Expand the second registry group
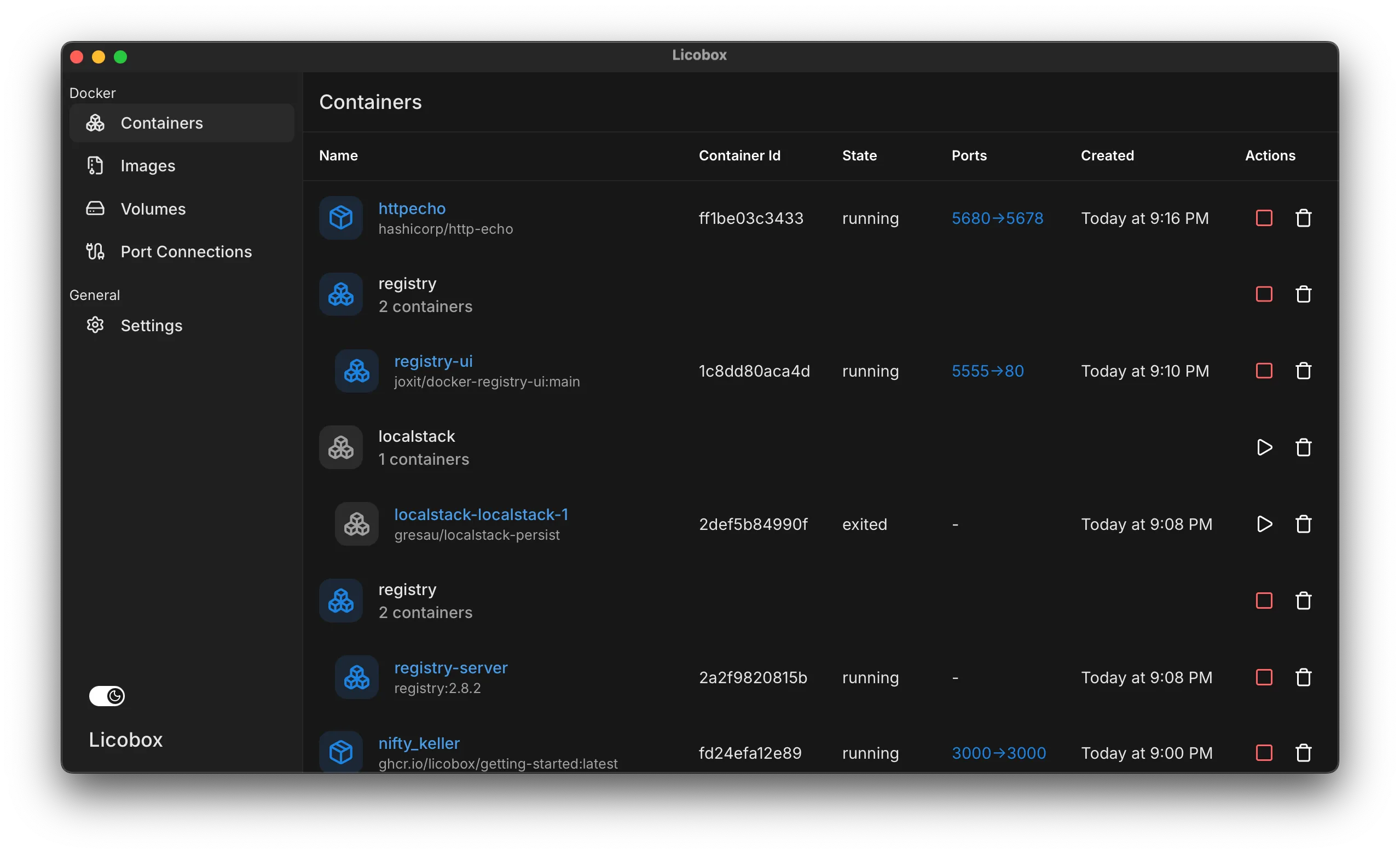1400x854 pixels. tap(407, 601)
